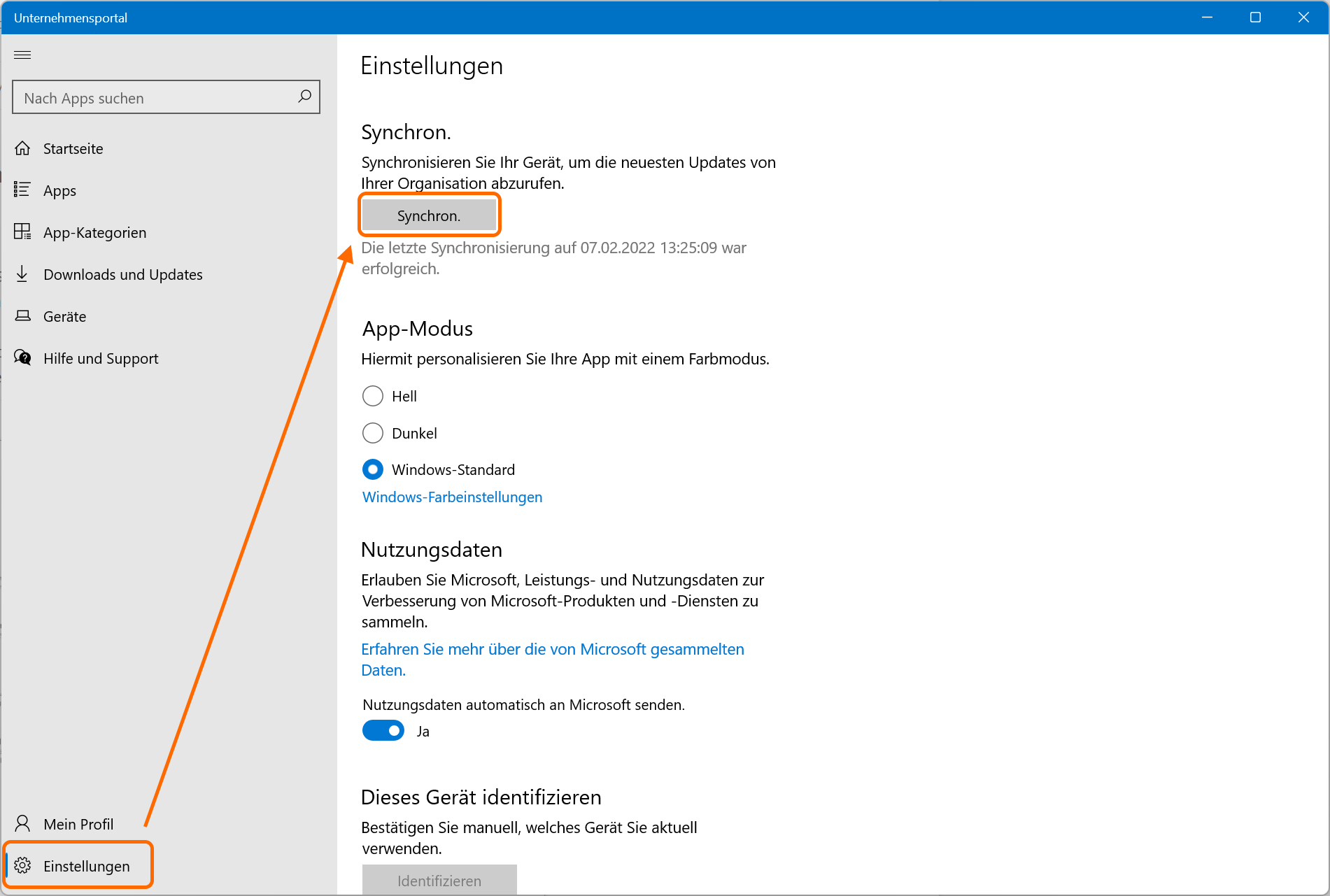Click the search magnifier icon

tap(304, 97)
